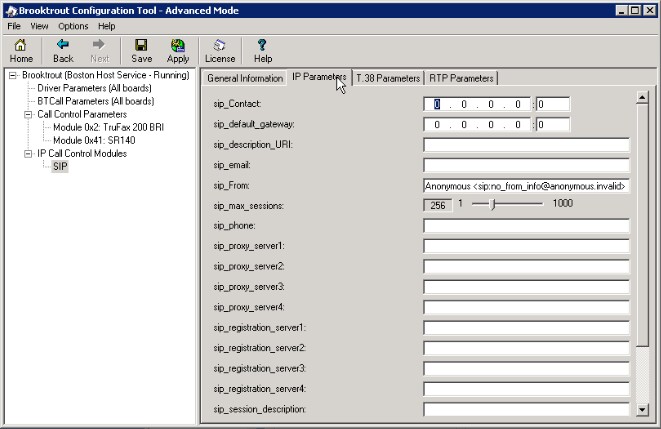Go Back with the blue arrow icon

point(63,45)
